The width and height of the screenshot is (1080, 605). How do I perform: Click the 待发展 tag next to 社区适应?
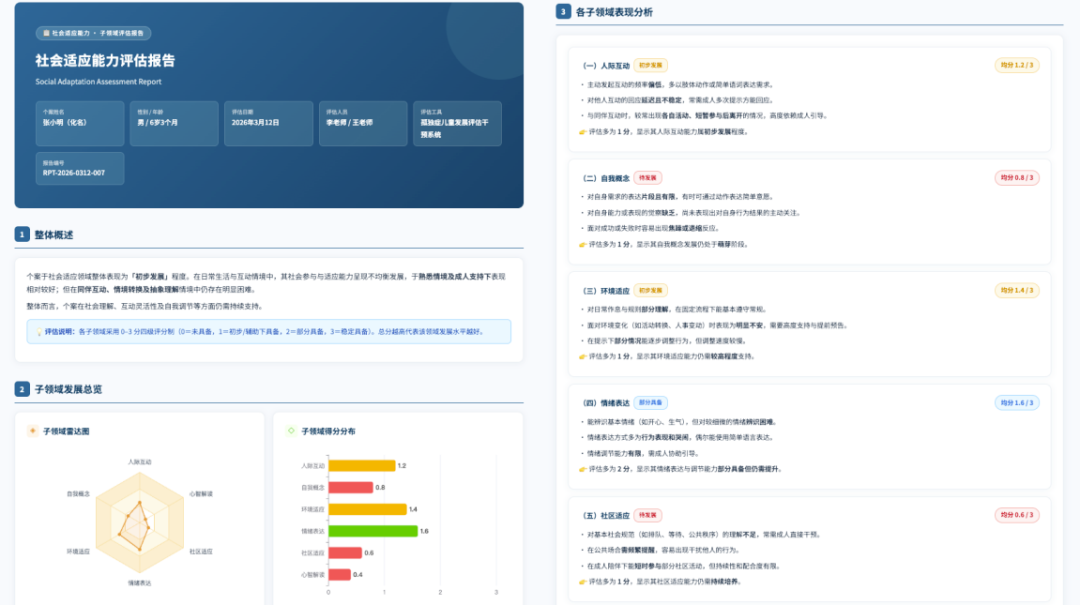647,515
